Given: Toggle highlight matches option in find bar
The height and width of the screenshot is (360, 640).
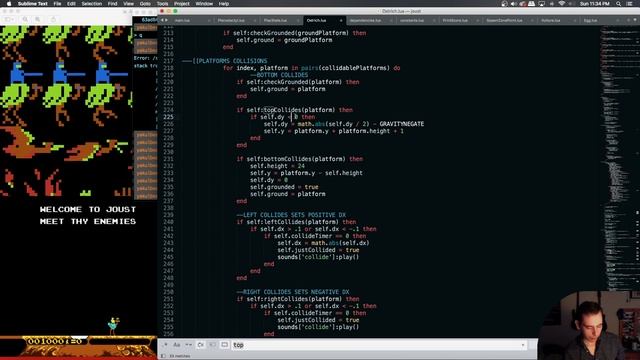Looking at the screenshot, I should (224, 345).
